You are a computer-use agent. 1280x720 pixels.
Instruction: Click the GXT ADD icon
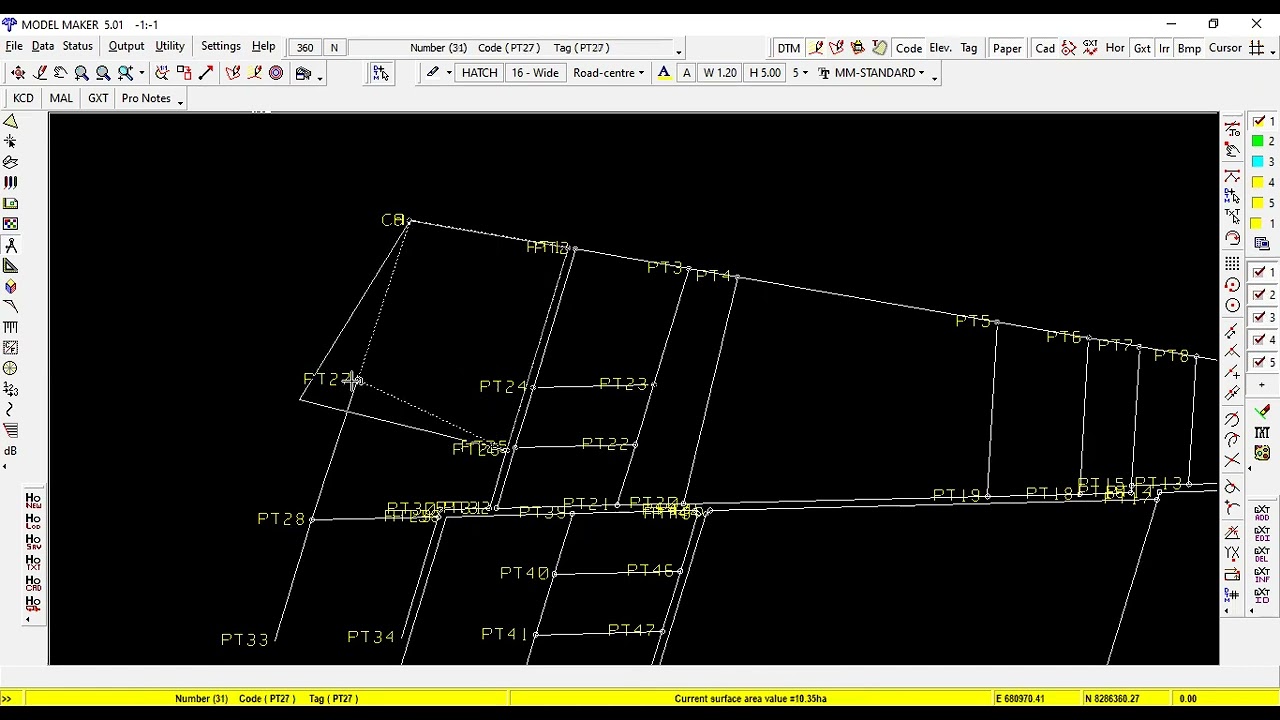pos(1262,512)
